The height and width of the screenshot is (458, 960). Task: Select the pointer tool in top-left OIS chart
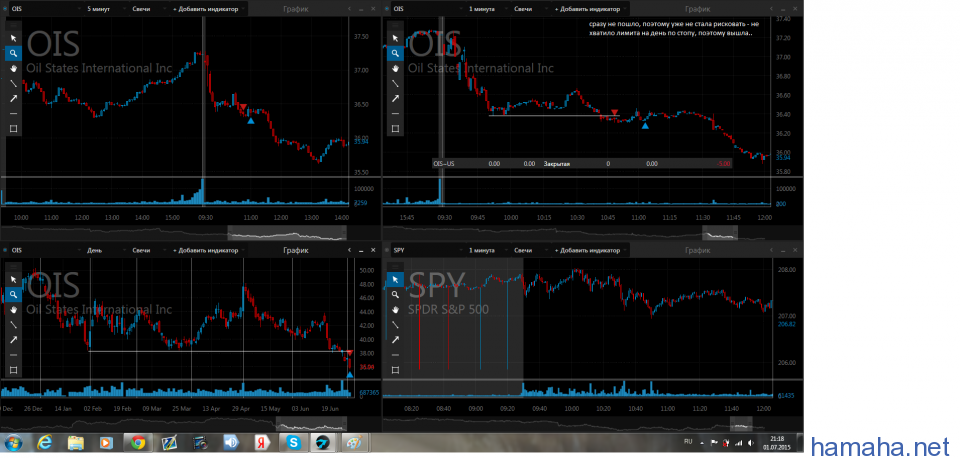pyautogui.click(x=13, y=38)
